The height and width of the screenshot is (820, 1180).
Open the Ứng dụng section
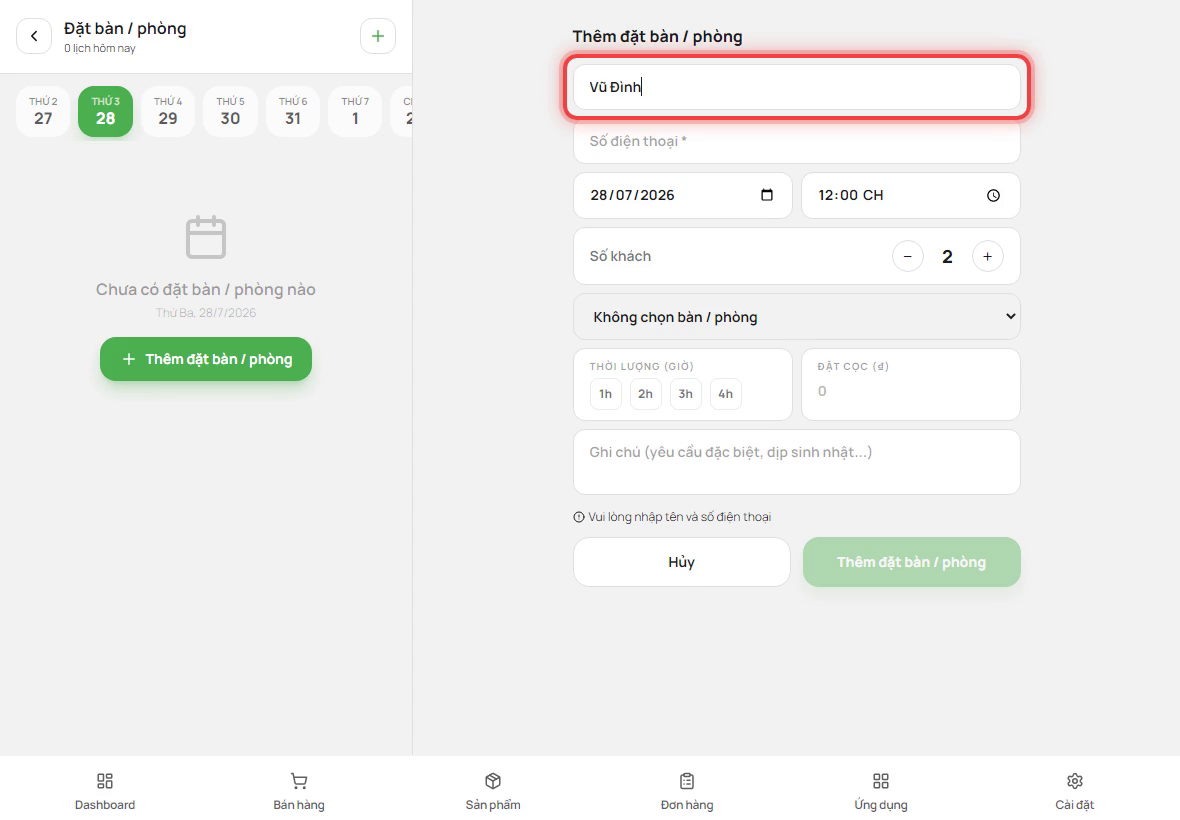tap(880, 791)
